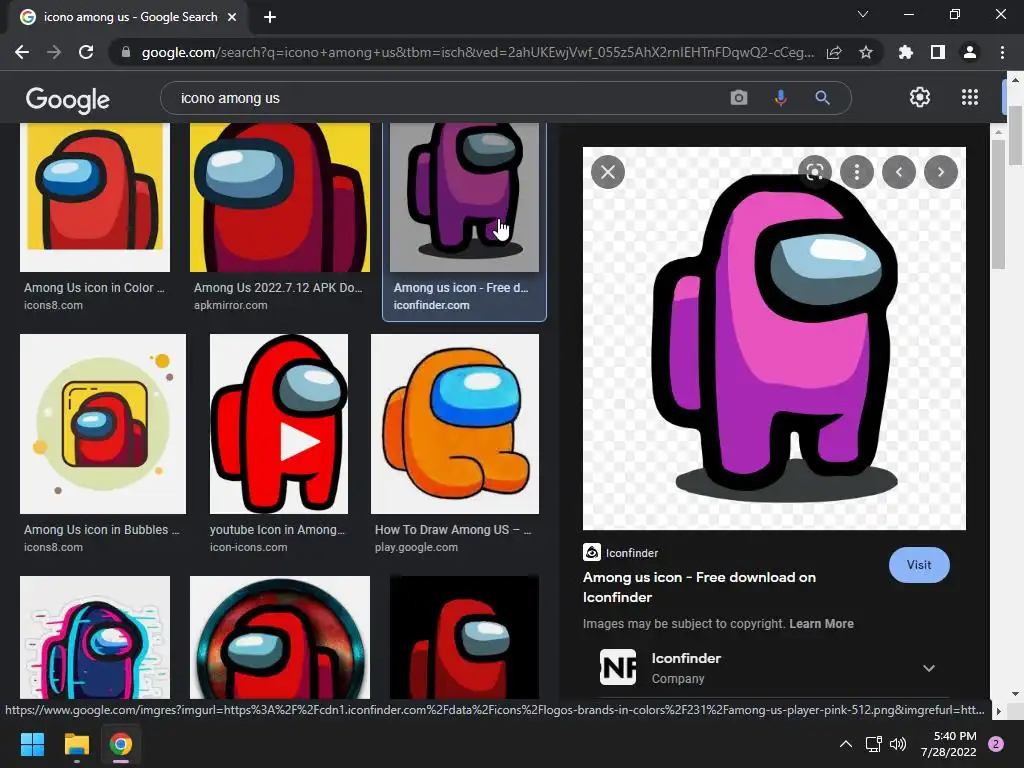Viewport: 1024px width, 768px height.
Task: Open File Explorer from taskbar
Action: (76, 744)
